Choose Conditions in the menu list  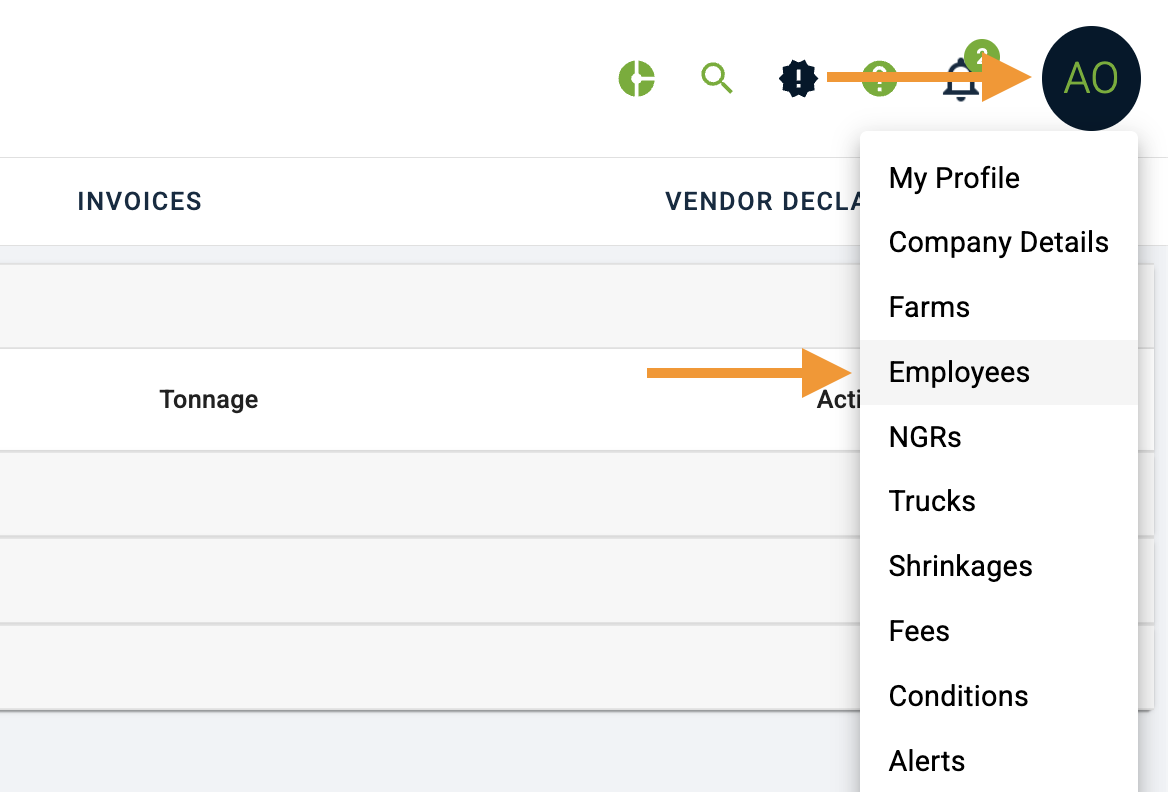[958, 696]
